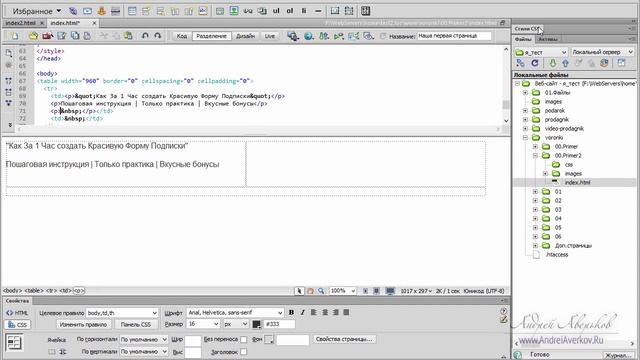Click the Undo arrow icon
This screenshot has height=360, width=640.
coord(145,36)
